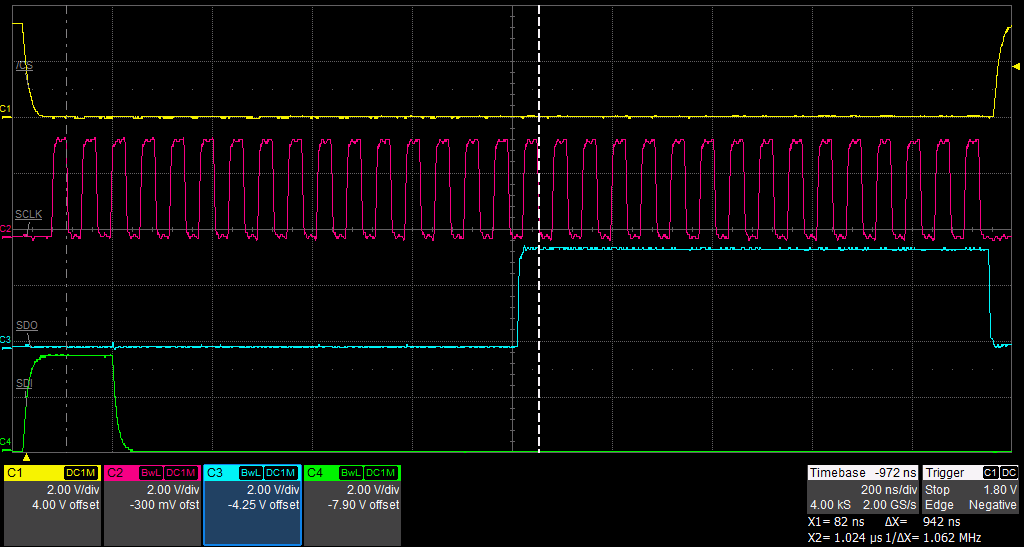Select the /CS trace label
The width and height of the screenshot is (1024, 547).
click(25, 66)
